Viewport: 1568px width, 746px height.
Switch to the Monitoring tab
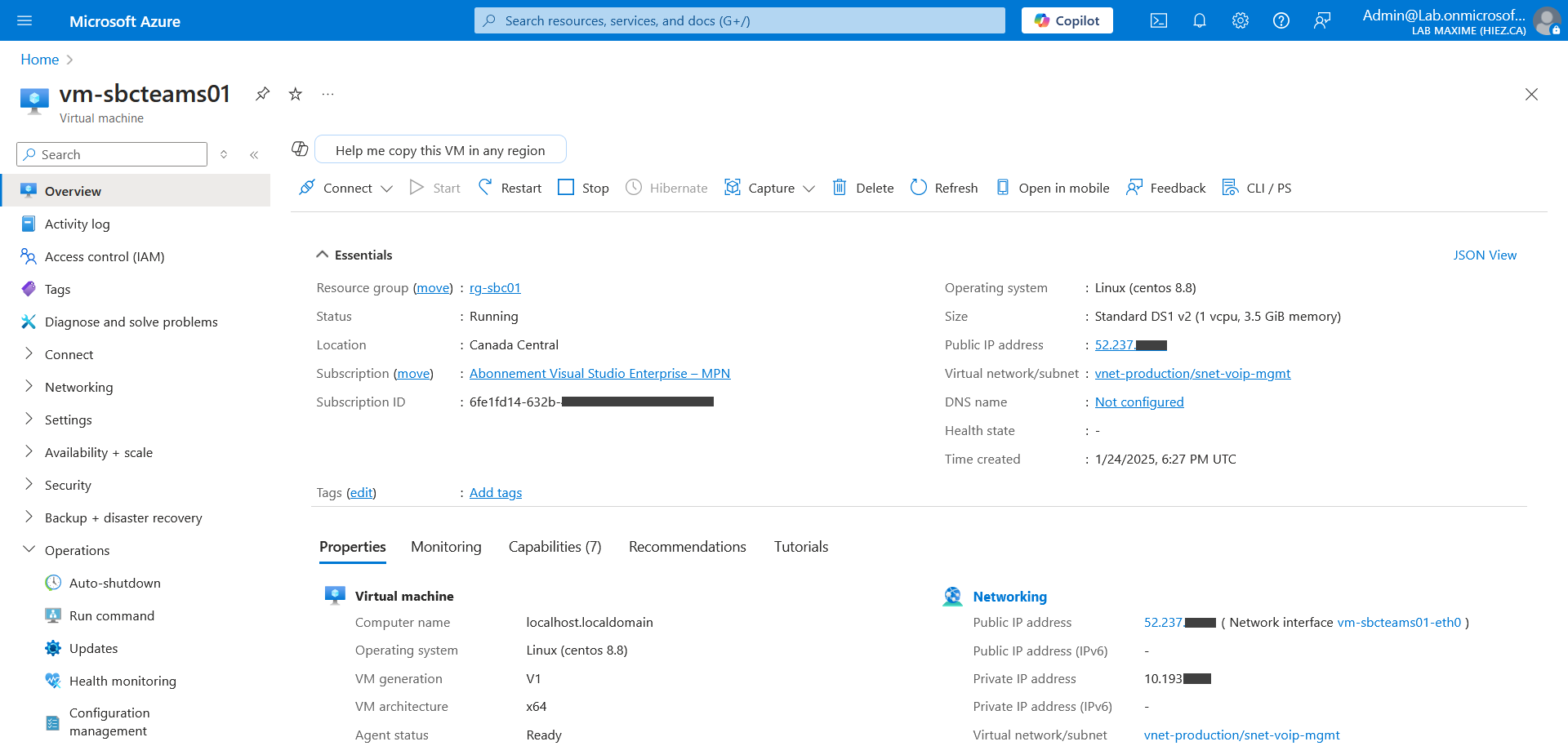pyautogui.click(x=446, y=547)
